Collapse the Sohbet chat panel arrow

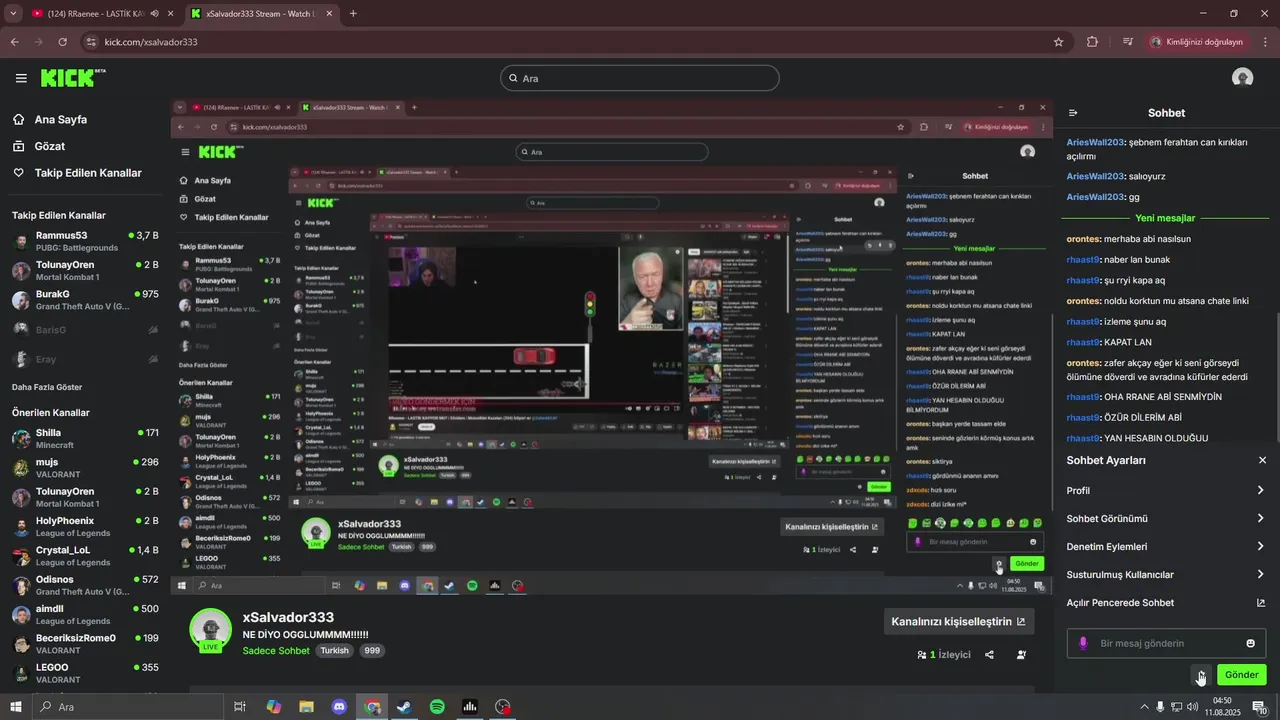pyautogui.click(x=1073, y=113)
